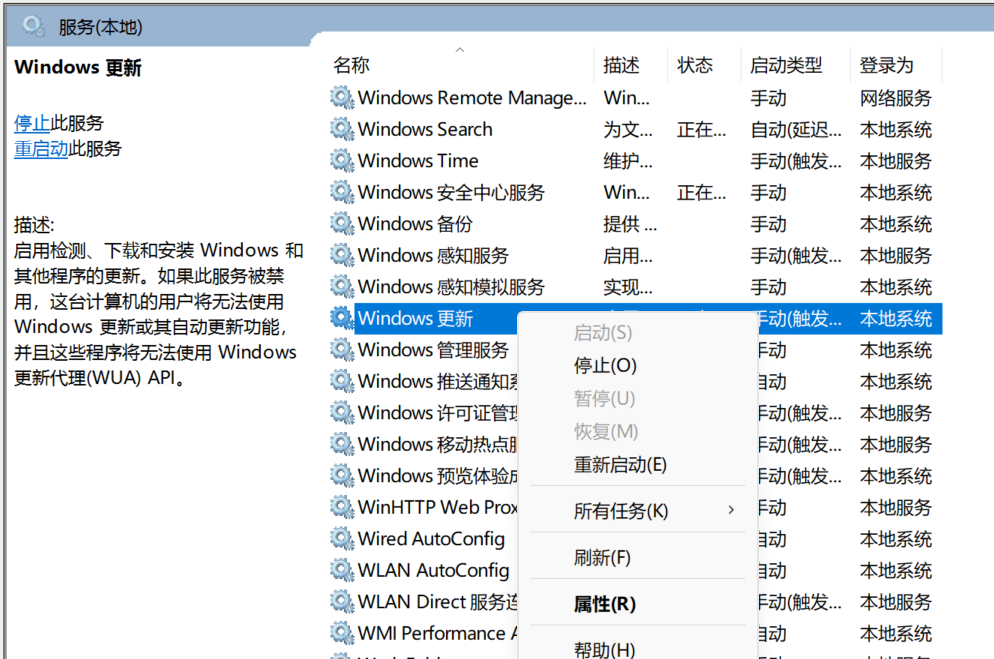Select the WinHTTP Web Proxy row
Screen dimensions: 994x659
(635, 508)
